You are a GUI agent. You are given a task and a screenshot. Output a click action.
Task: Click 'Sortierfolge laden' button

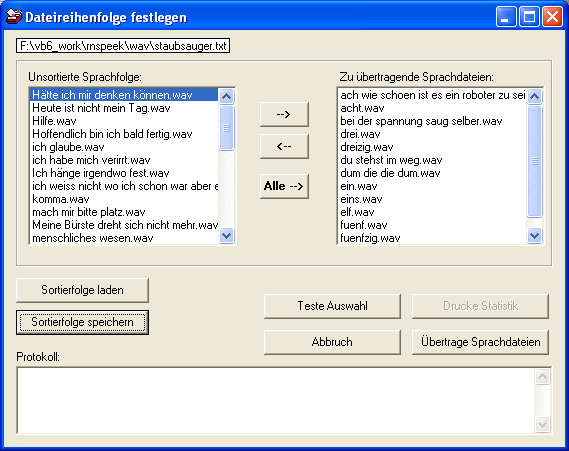82,290
